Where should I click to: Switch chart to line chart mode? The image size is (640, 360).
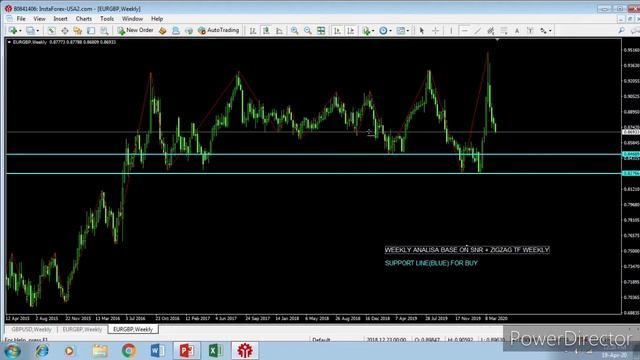(x=280, y=31)
